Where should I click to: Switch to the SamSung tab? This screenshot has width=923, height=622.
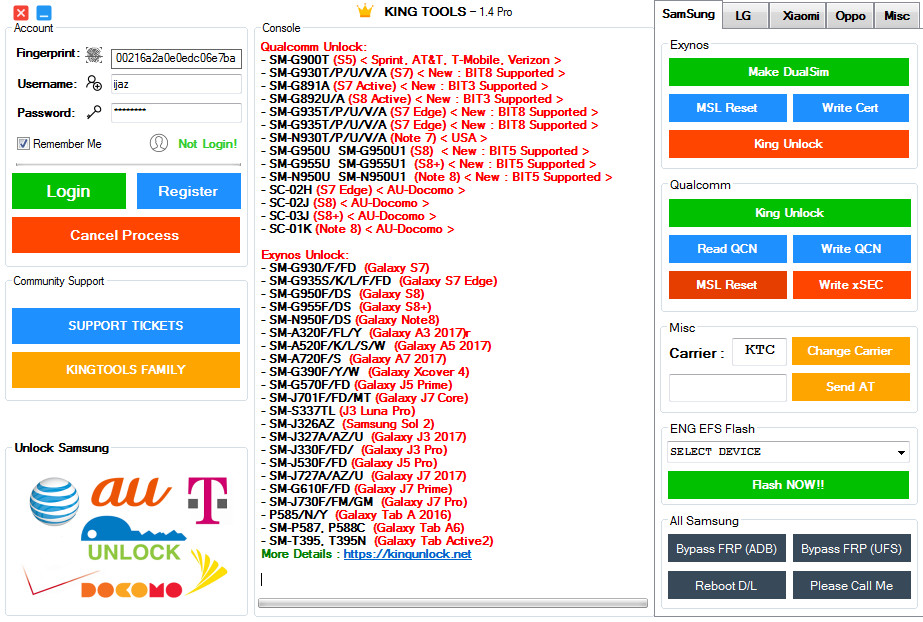coord(688,14)
